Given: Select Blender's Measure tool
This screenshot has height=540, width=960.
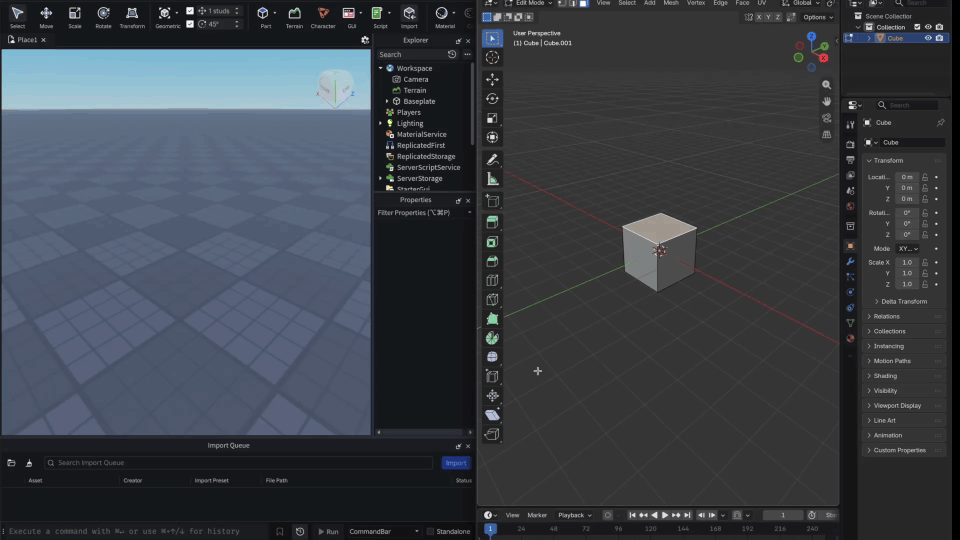Looking at the screenshot, I should coord(492,179).
